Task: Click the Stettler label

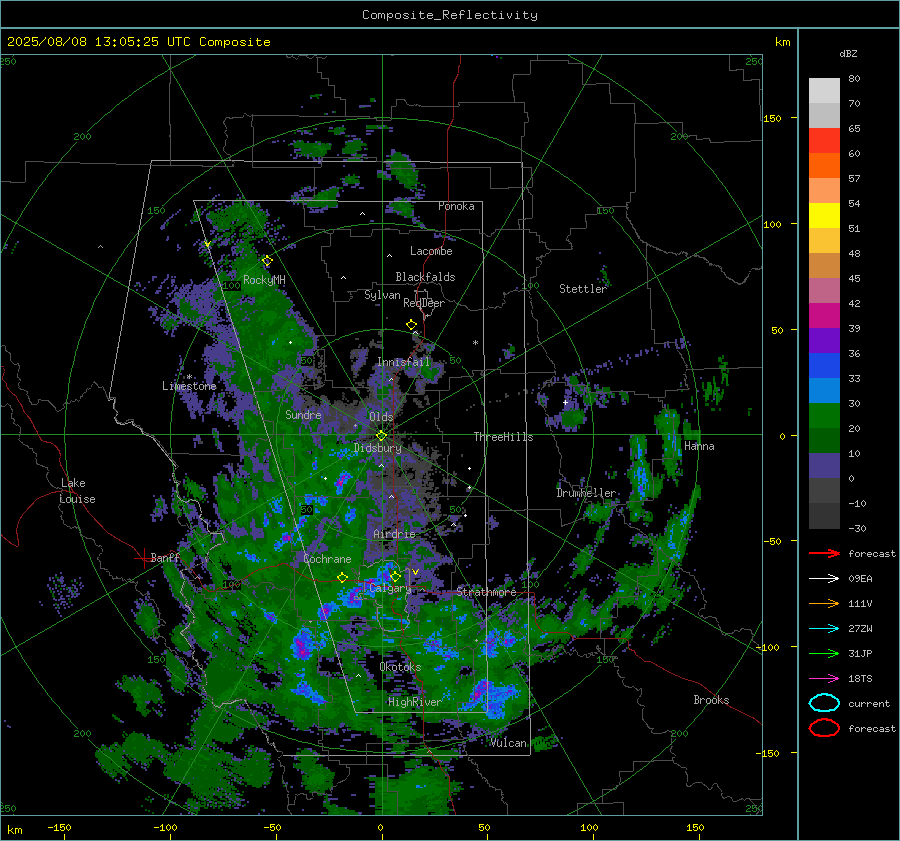Action: pos(583,289)
